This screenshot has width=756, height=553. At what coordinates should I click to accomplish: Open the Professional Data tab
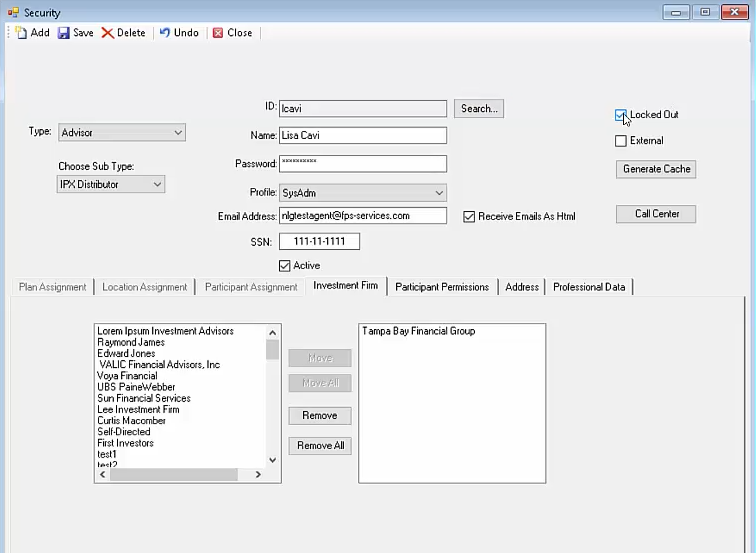pyautogui.click(x=589, y=287)
